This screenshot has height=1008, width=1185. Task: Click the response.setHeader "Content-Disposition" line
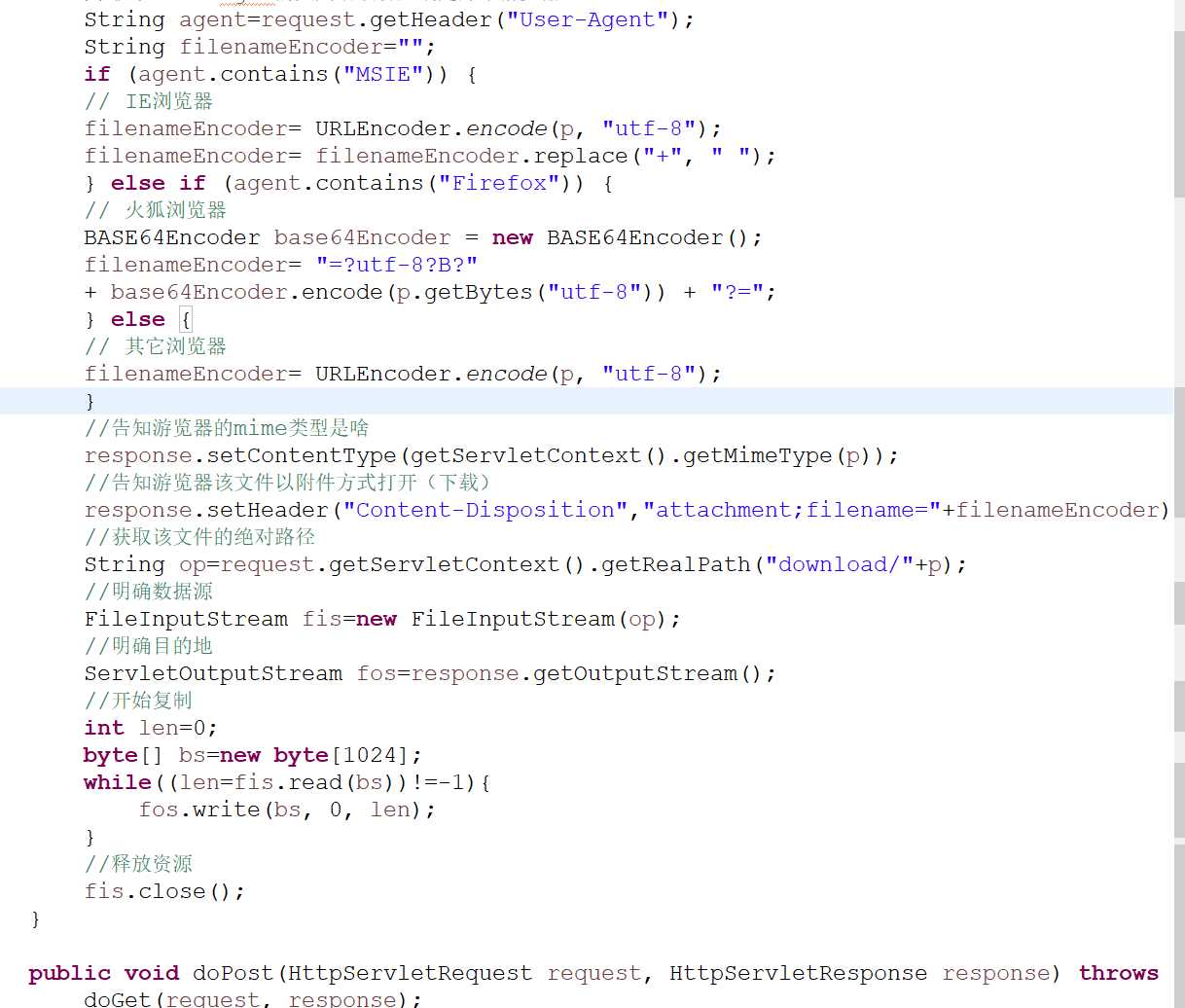(627, 510)
